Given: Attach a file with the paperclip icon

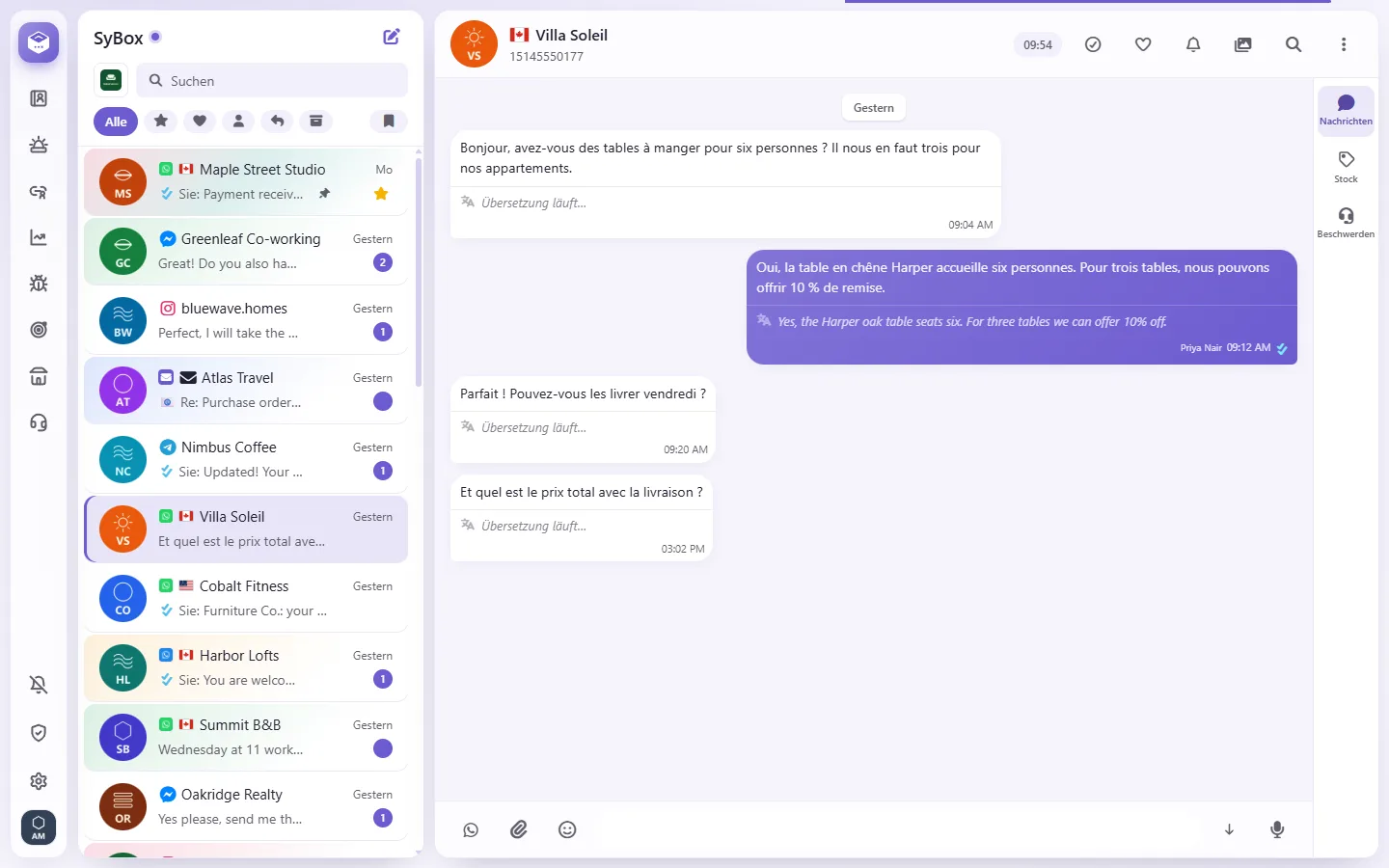Looking at the screenshot, I should [519, 829].
